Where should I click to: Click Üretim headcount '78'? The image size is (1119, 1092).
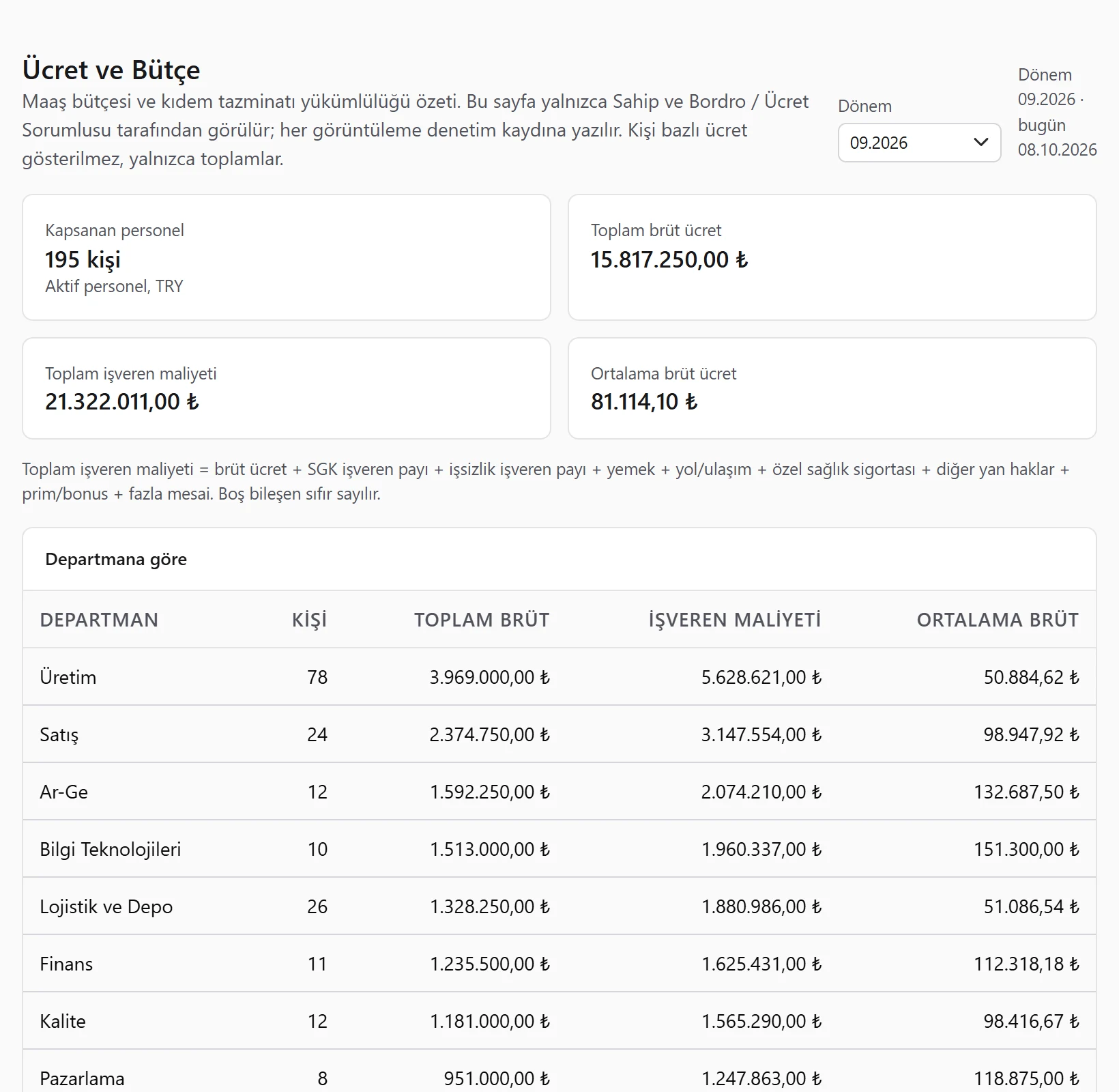[x=317, y=677]
